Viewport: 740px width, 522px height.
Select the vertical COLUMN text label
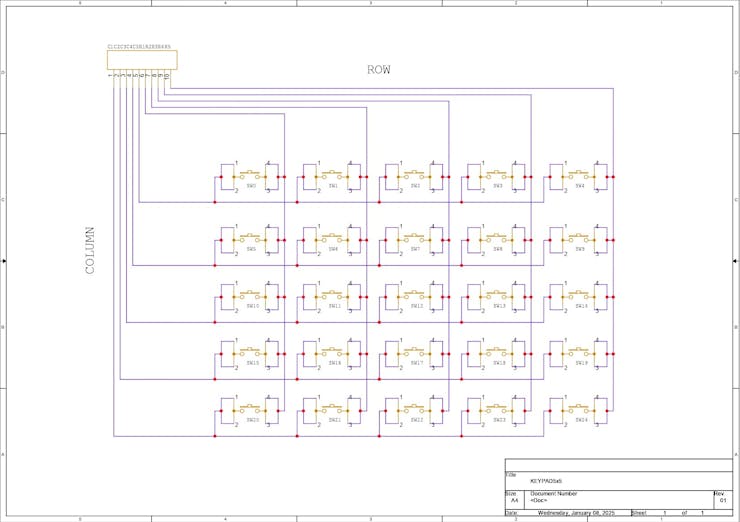[x=90, y=250]
